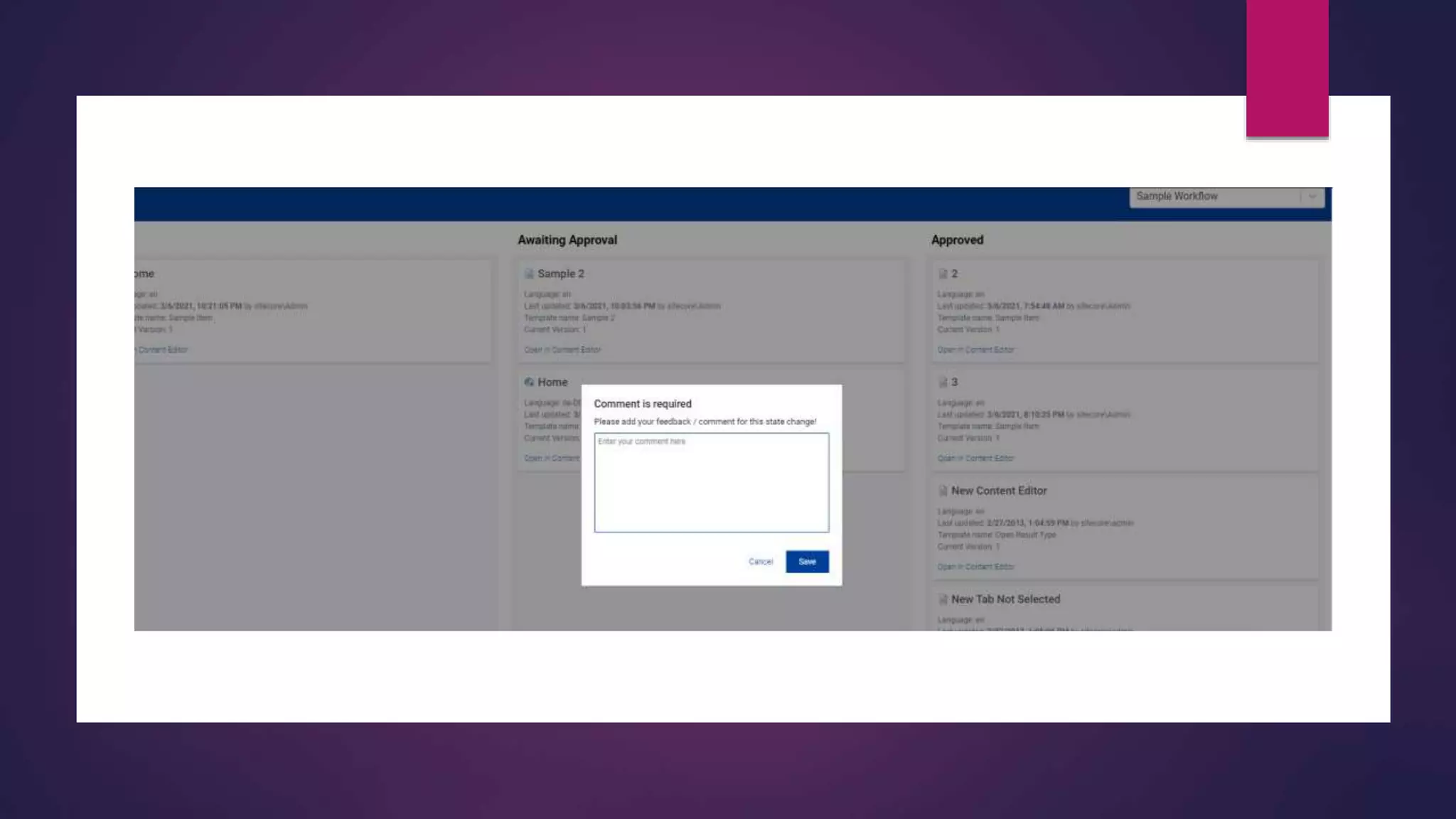Screen dimensions: 1456x819
Task: Click the New Tab Not Selected item icon
Action: (x=943, y=599)
